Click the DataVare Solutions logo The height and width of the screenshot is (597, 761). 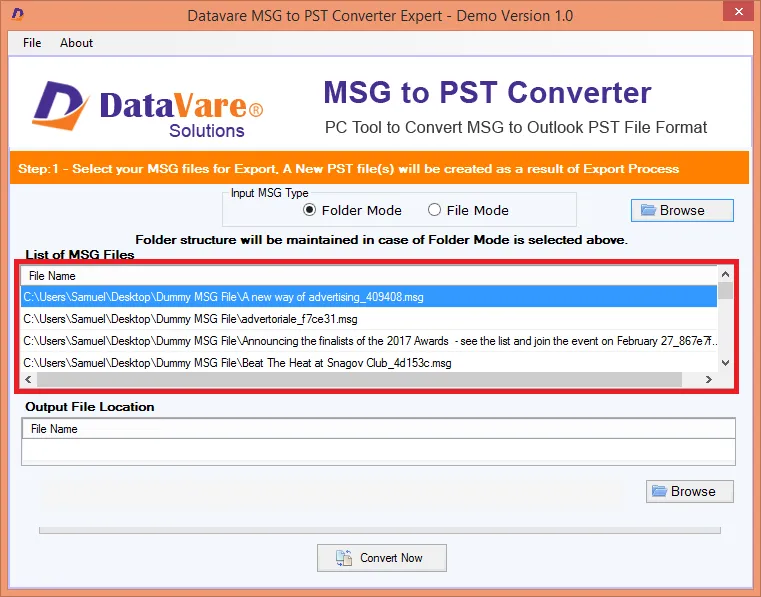coord(148,109)
